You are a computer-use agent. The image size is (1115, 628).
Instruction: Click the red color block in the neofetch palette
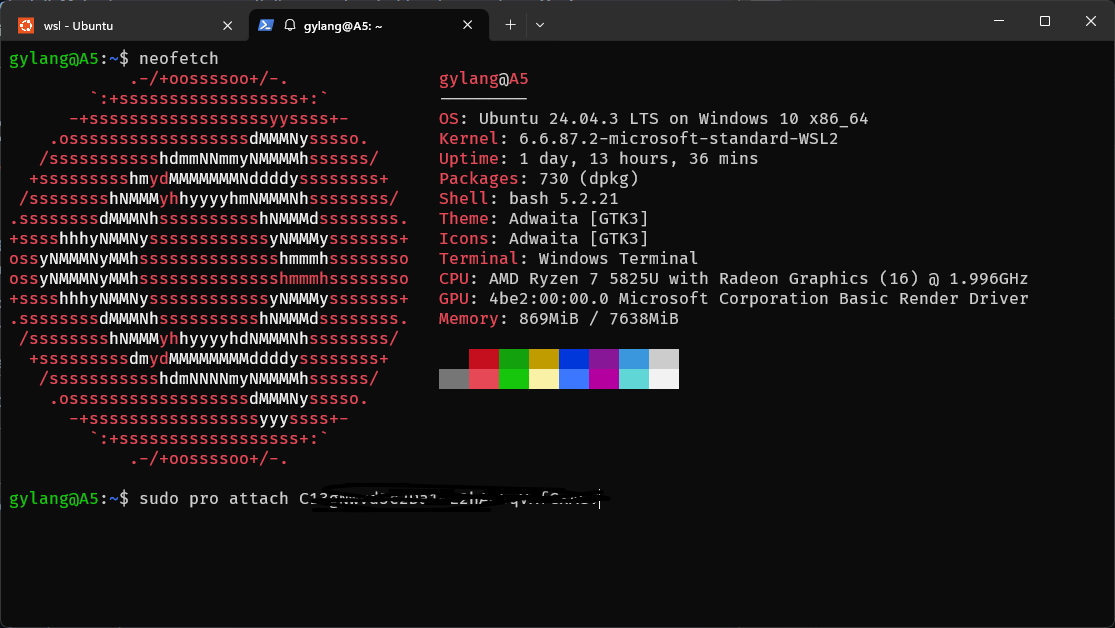(484, 359)
